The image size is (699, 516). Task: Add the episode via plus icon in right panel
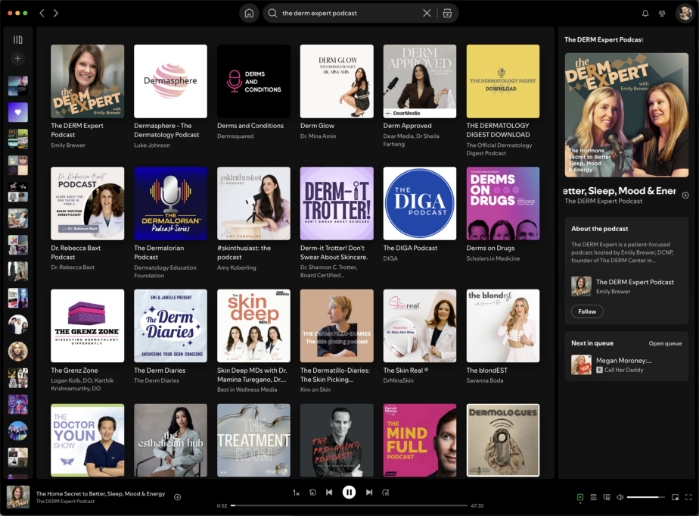[x=685, y=195]
